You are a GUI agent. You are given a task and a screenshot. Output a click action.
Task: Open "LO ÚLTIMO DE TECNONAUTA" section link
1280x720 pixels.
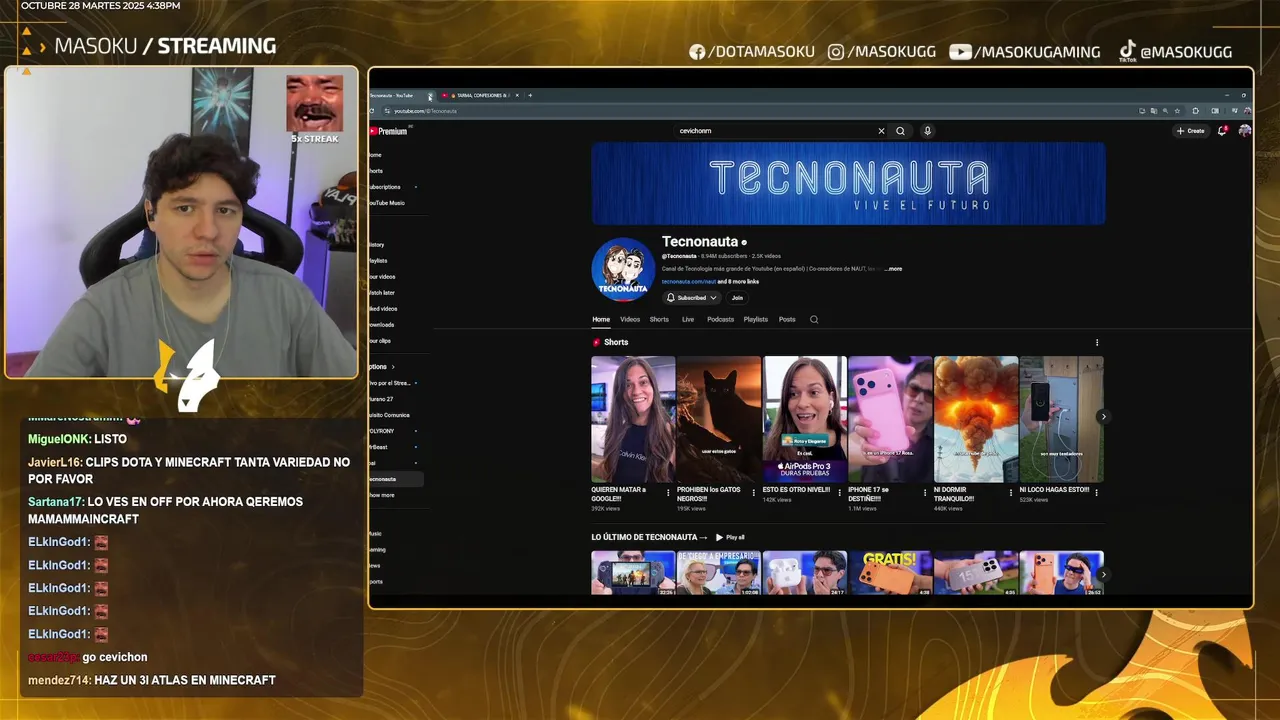pyautogui.click(x=649, y=538)
